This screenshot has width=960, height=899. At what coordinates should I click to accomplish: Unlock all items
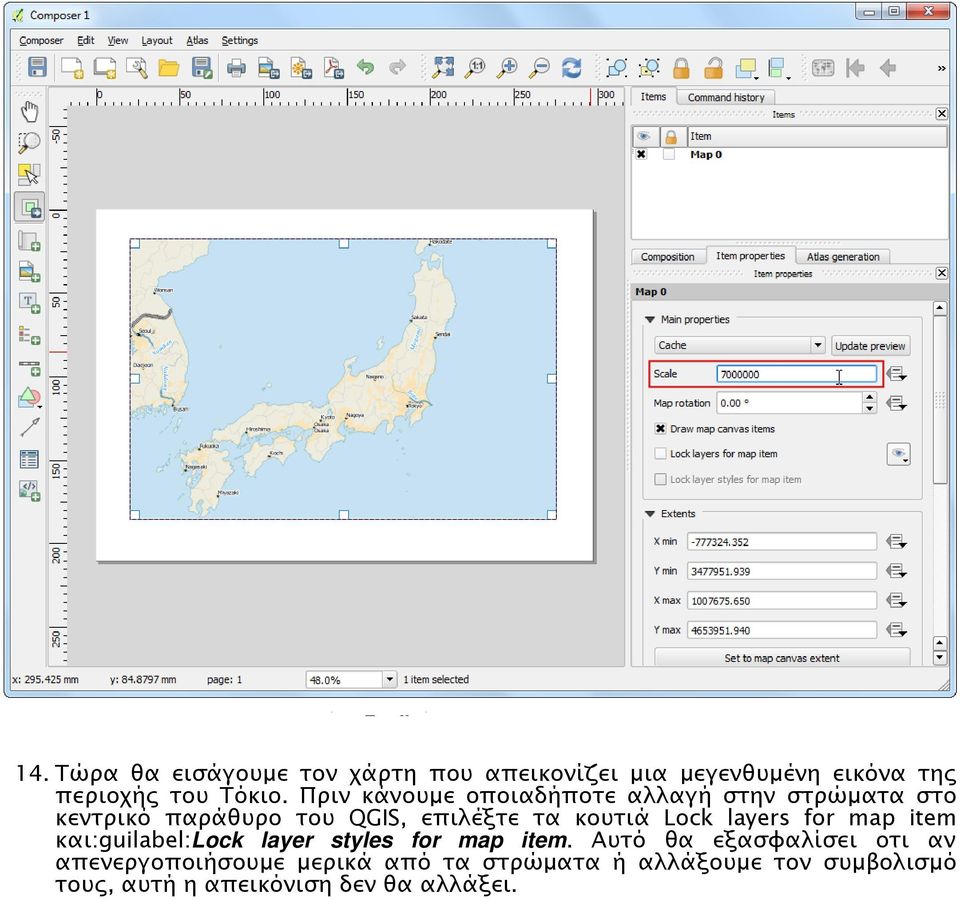coord(713,67)
